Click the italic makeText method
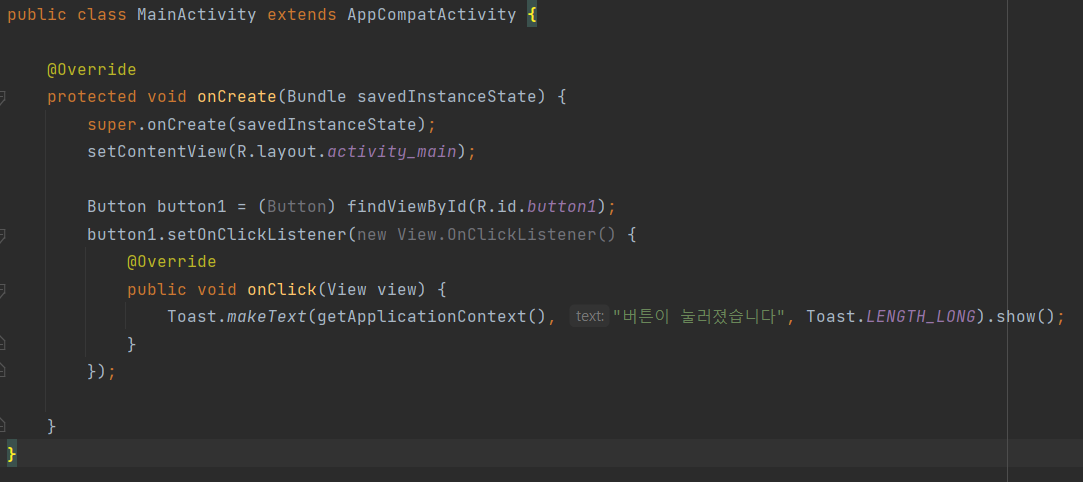Viewport: 1083px width, 482px height. pyautogui.click(x=267, y=316)
